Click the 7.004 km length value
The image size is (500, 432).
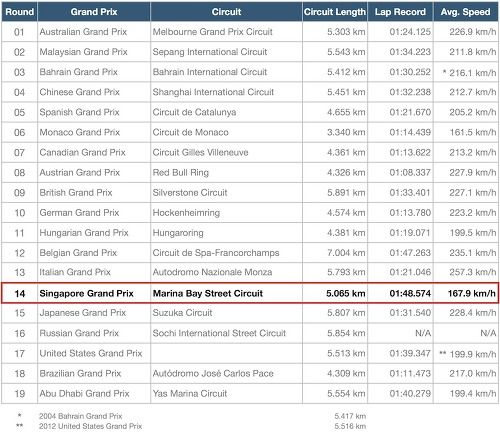coord(346,253)
